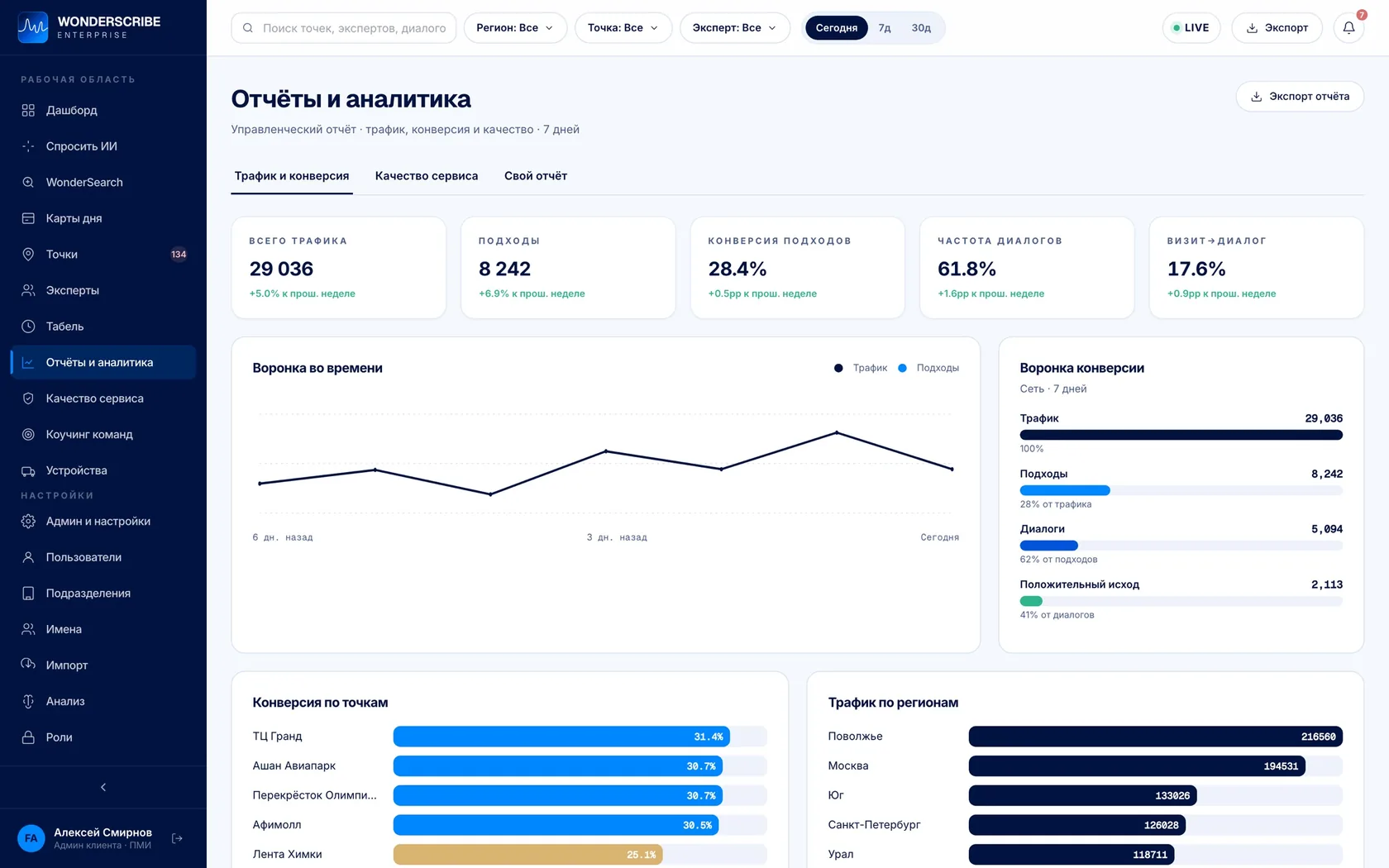Image resolution: width=1389 pixels, height=868 pixels.
Task: Click the Частота диалогов card
Action: [1027, 268]
